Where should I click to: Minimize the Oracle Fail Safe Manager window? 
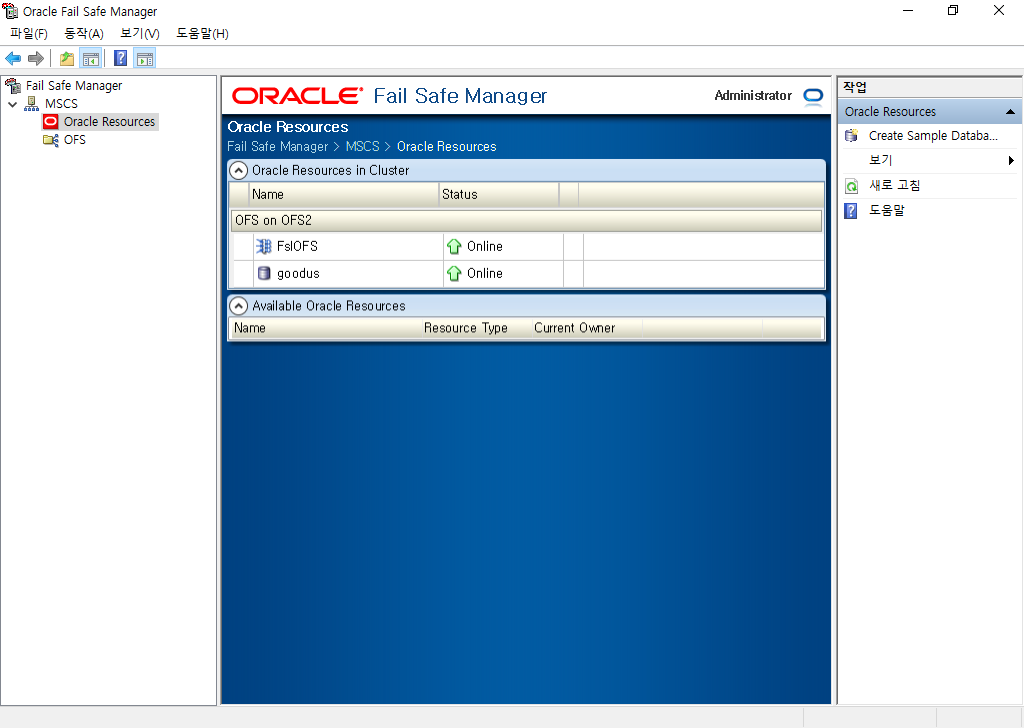tap(908, 10)
